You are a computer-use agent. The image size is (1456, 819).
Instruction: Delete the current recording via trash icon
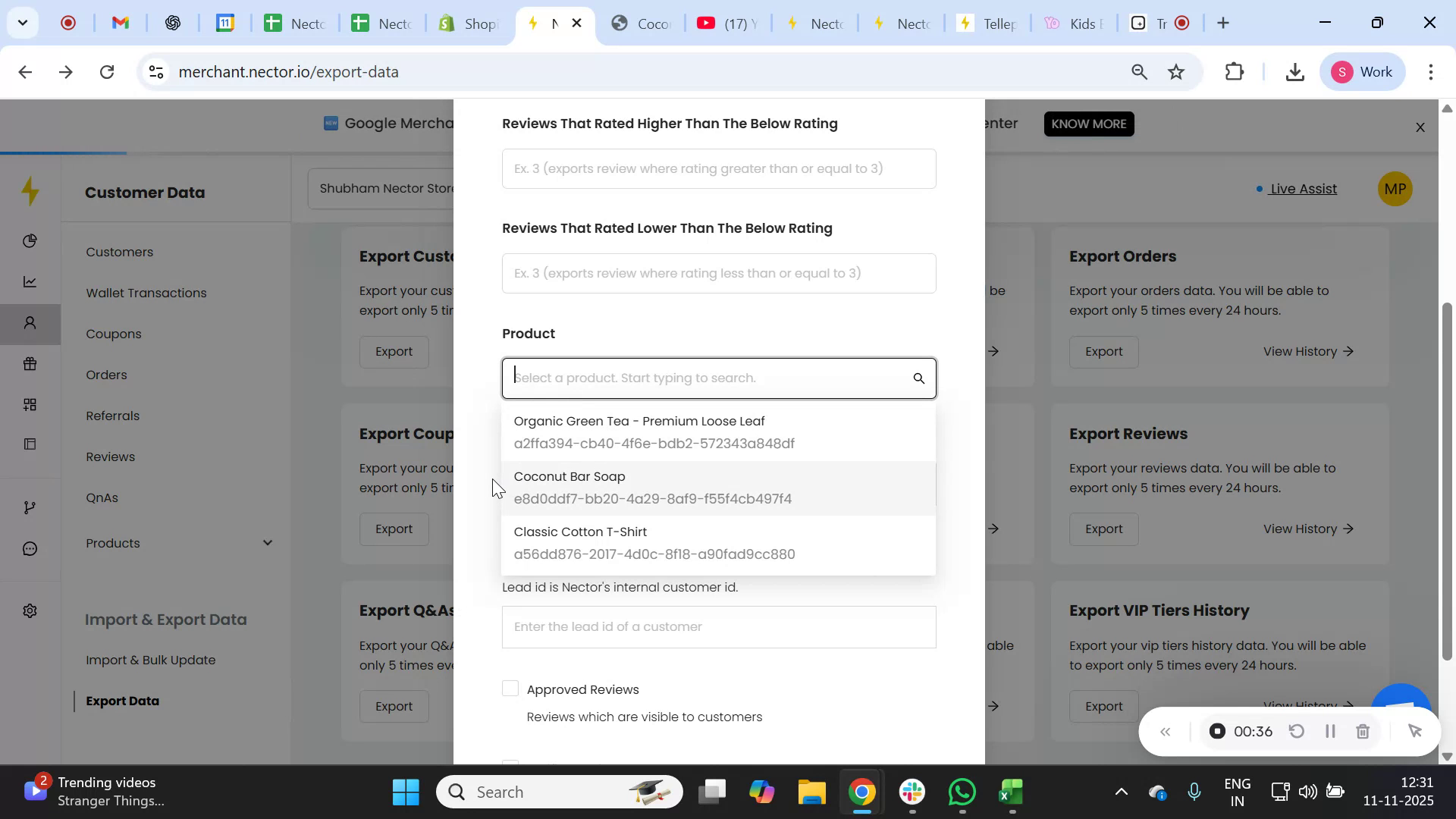click(1363, 731)
